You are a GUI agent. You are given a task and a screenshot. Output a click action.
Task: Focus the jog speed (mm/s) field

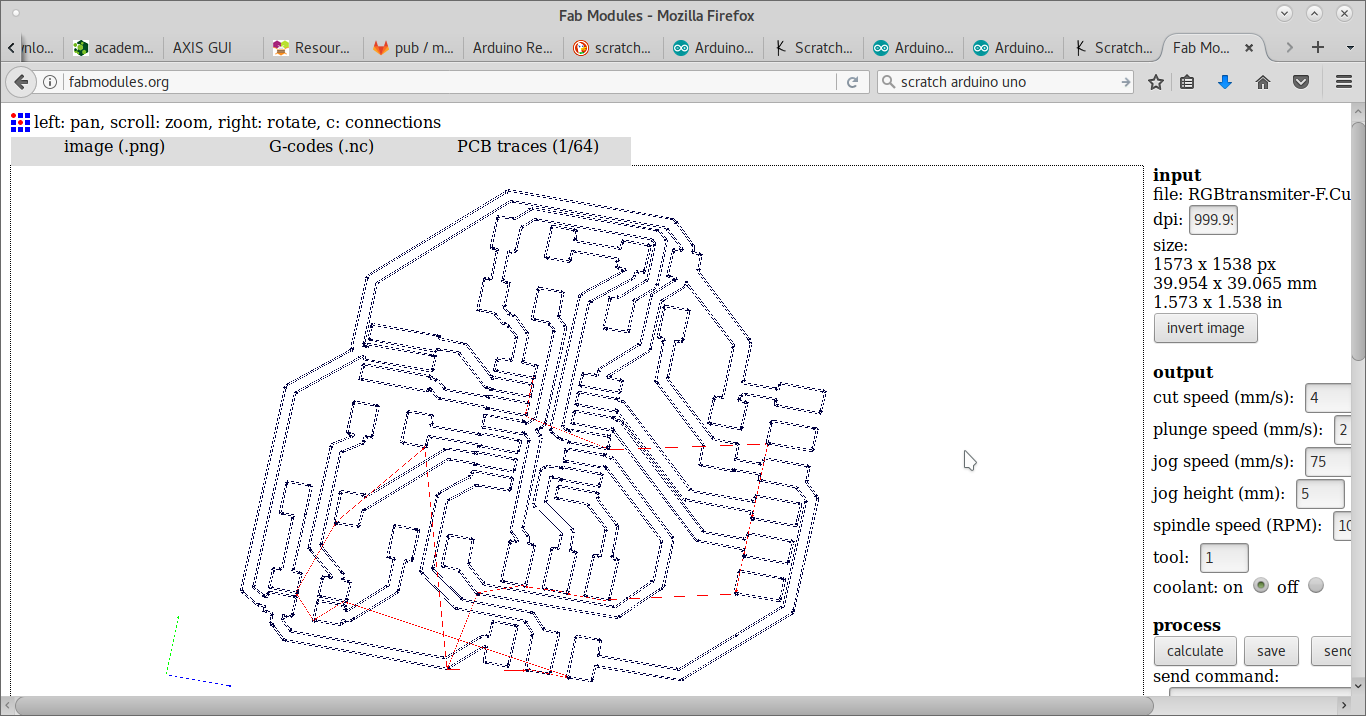[1329, 462]
